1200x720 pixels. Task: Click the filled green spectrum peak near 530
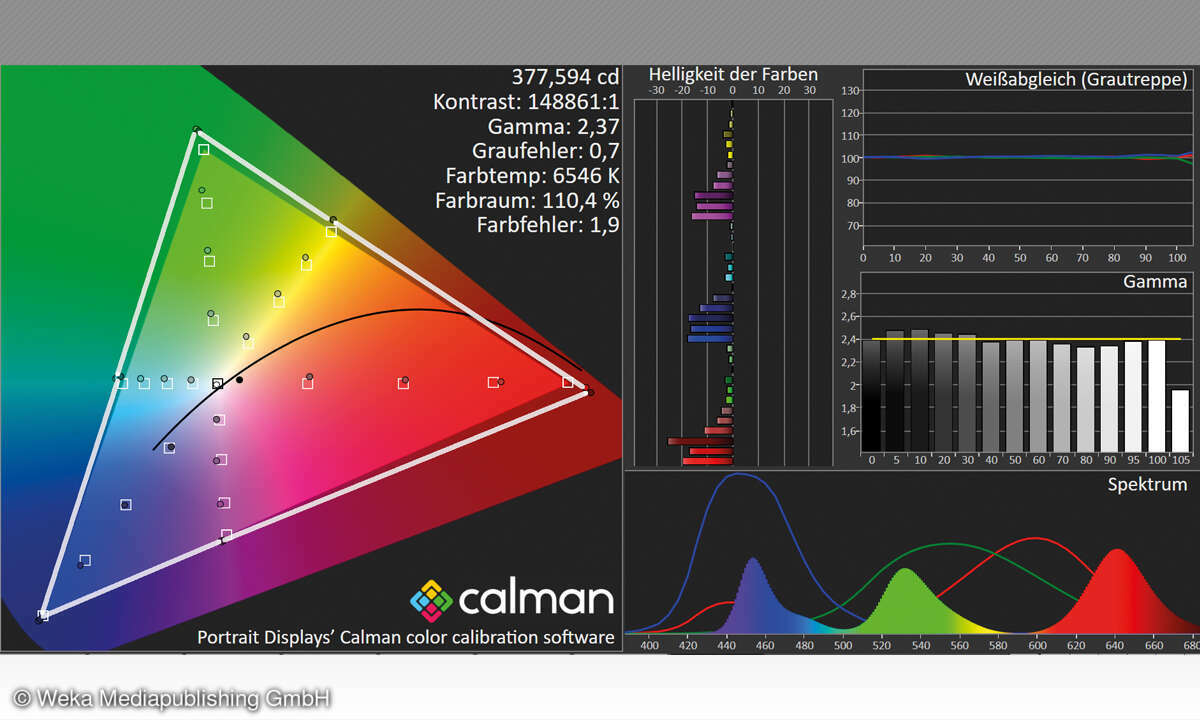905,605
